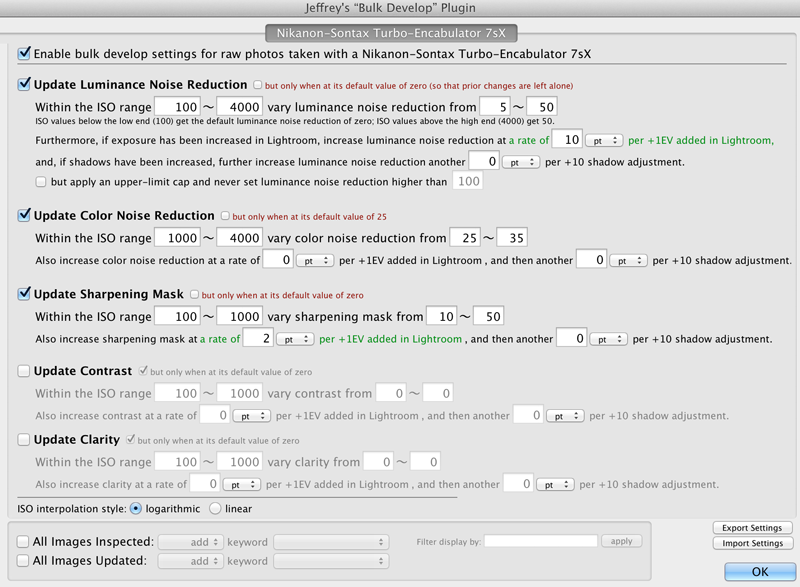Click luminance rate per +1EV field 10
The height and width of the screenshot is (587, 800).
567,140
